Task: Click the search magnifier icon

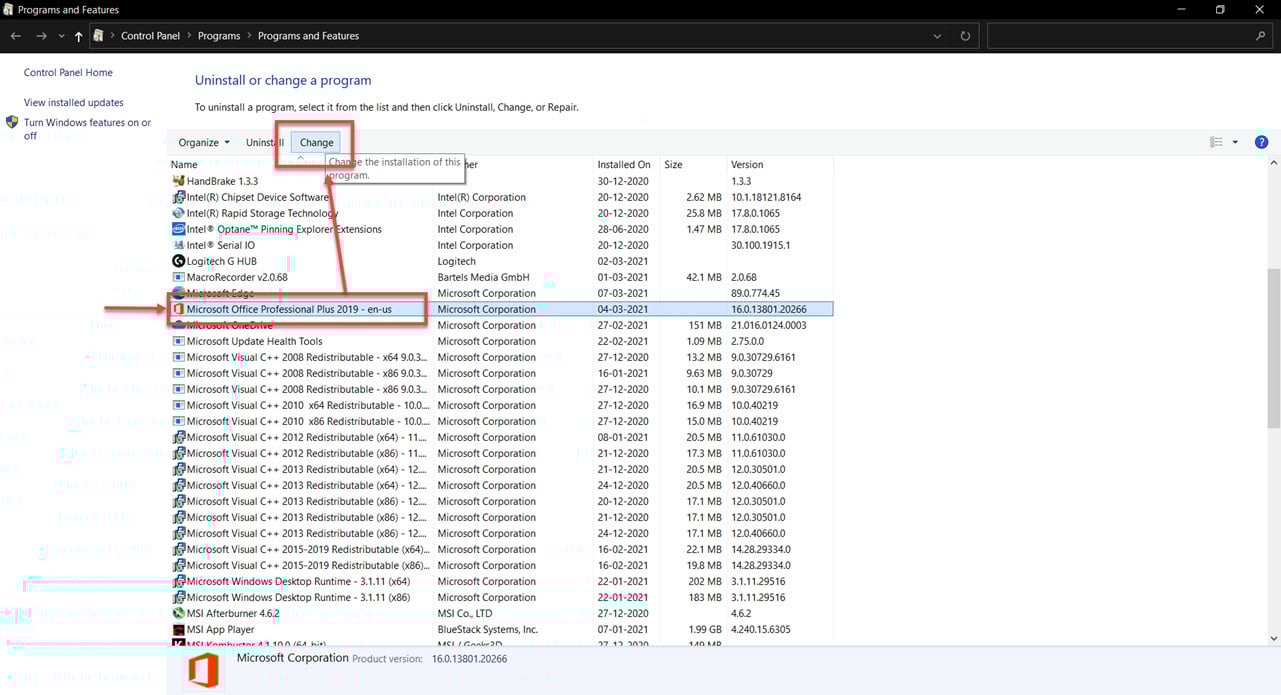Action: tap(1260, 36)
